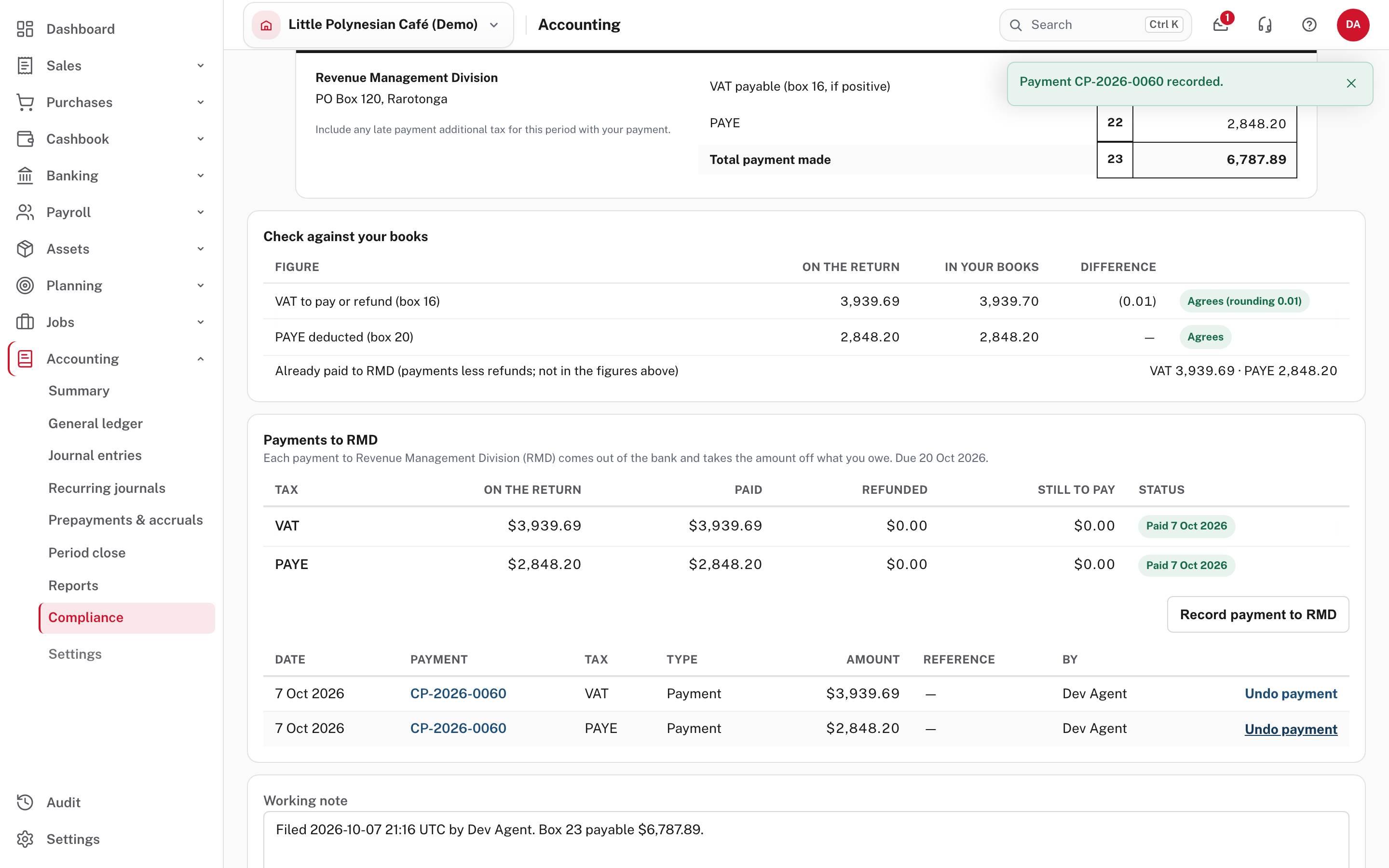Undo the VAT payment

click(x=1291, y=693)
